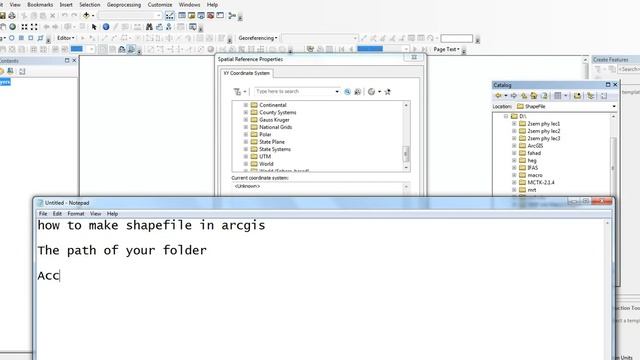Click Up One Level in Catalog toolbar
This screenshot has height=360, width=640.
(524, 96)
